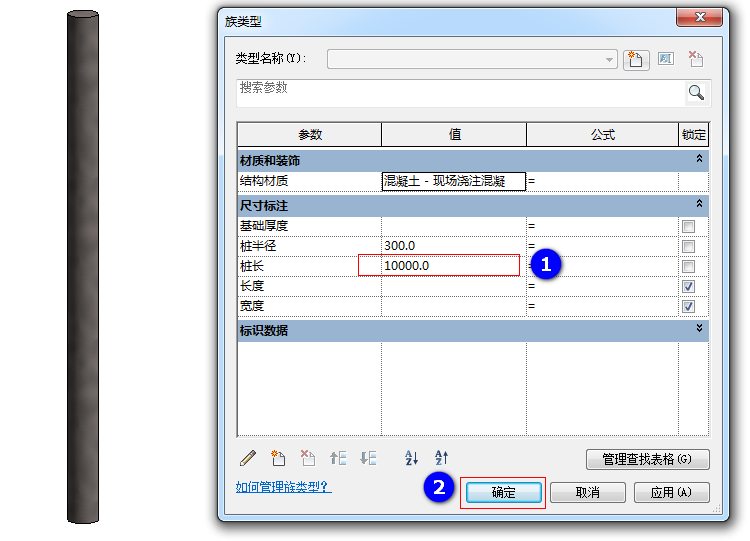The image size is (750, 541).
Task: Click the 确定 button
Action: pos(504,492)
